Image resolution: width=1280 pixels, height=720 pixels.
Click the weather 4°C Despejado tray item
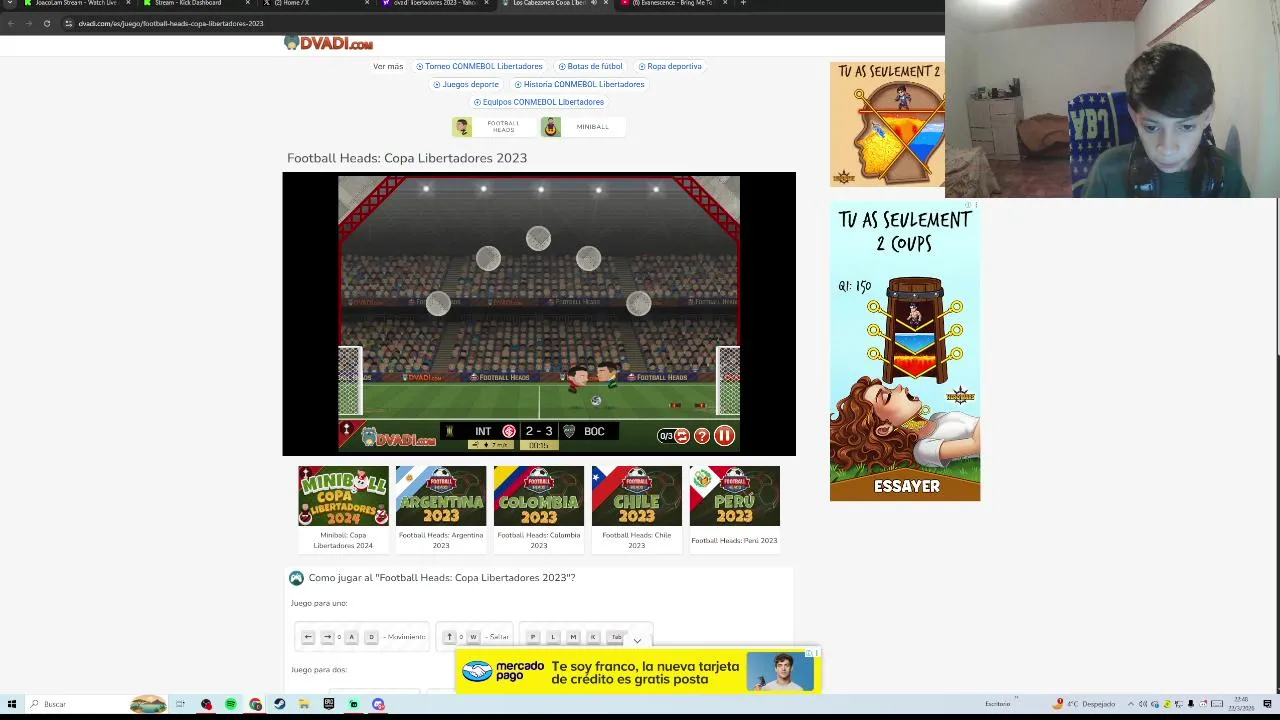pyautogui.click(x=1084, y=704)
